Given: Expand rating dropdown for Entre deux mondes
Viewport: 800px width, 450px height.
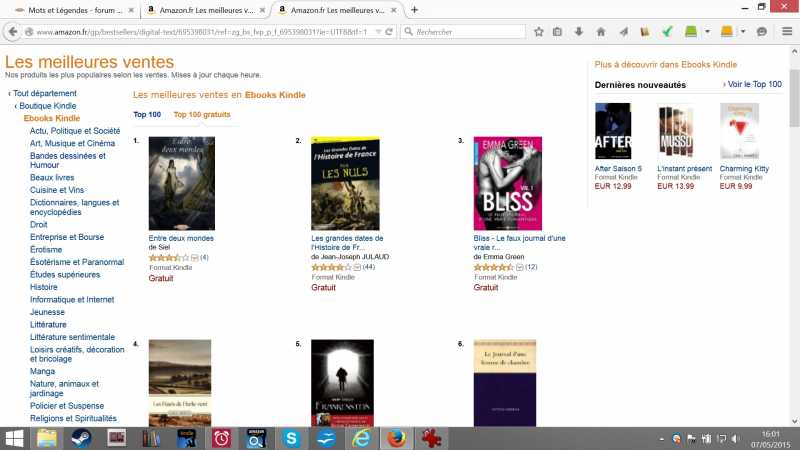Looking at the screenshot, I should [194, 258].
